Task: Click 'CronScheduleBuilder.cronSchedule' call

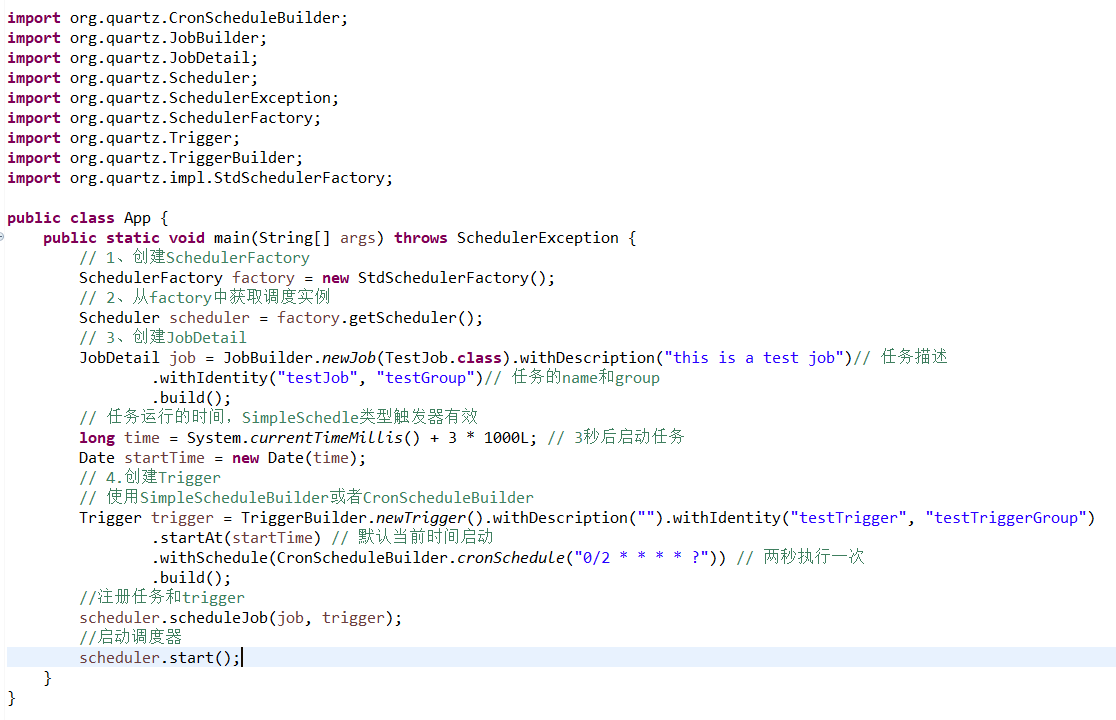Action: pos(421,557)
